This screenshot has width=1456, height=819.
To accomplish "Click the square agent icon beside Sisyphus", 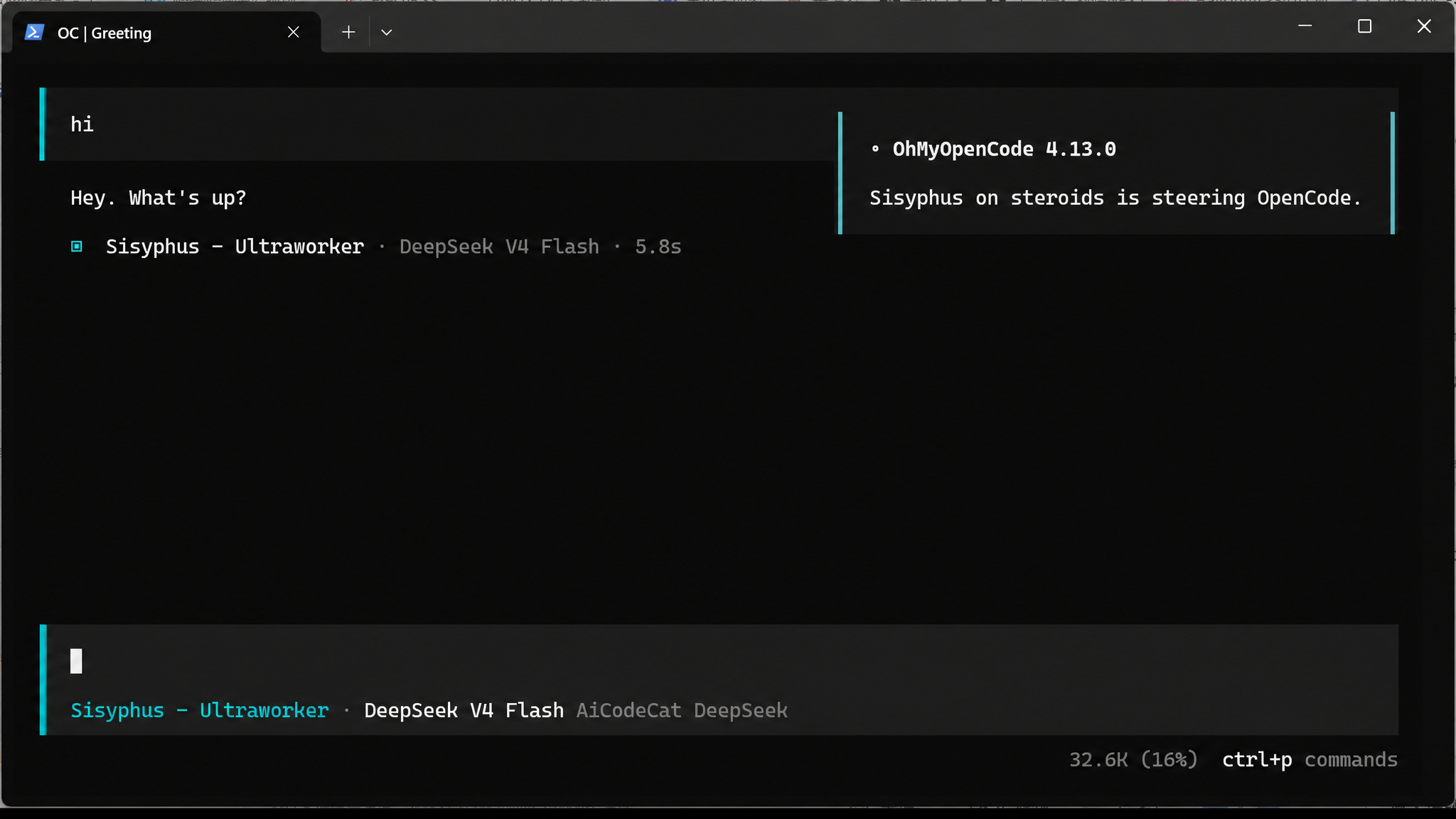I will (77, 247).
